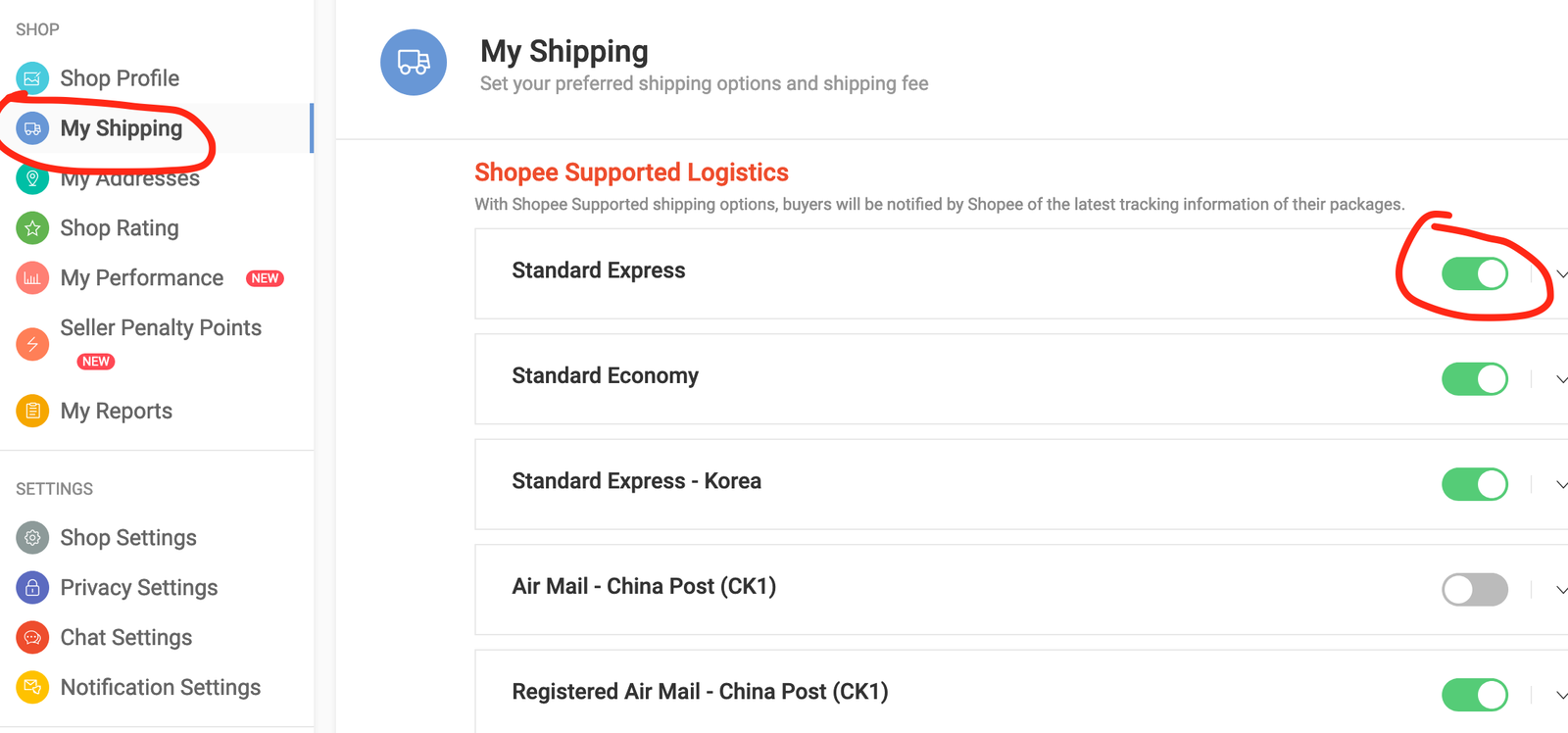
Task: Click the My Reports clipboard icon
Action: click(x=32, y=411)
